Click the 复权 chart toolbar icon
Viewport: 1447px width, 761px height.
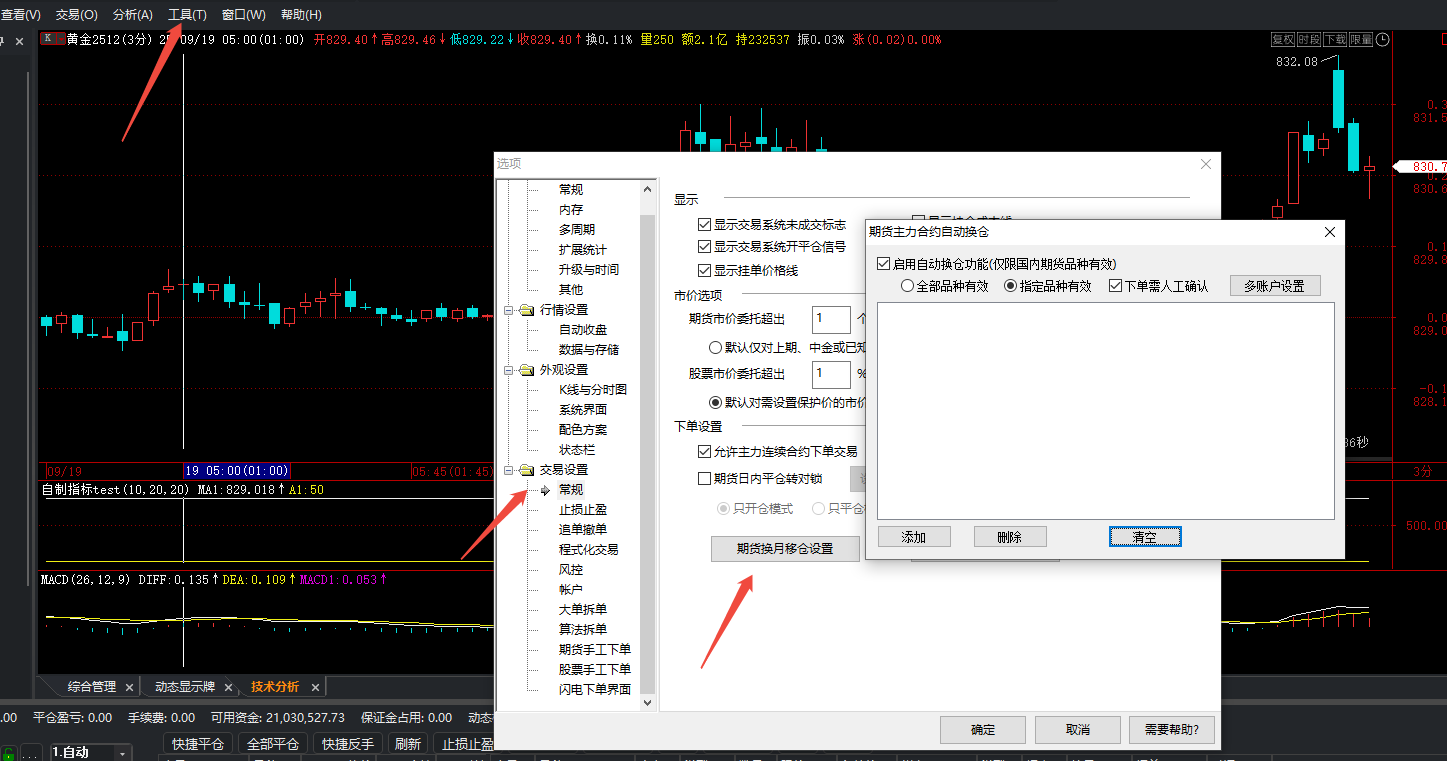pos(1283,40)
